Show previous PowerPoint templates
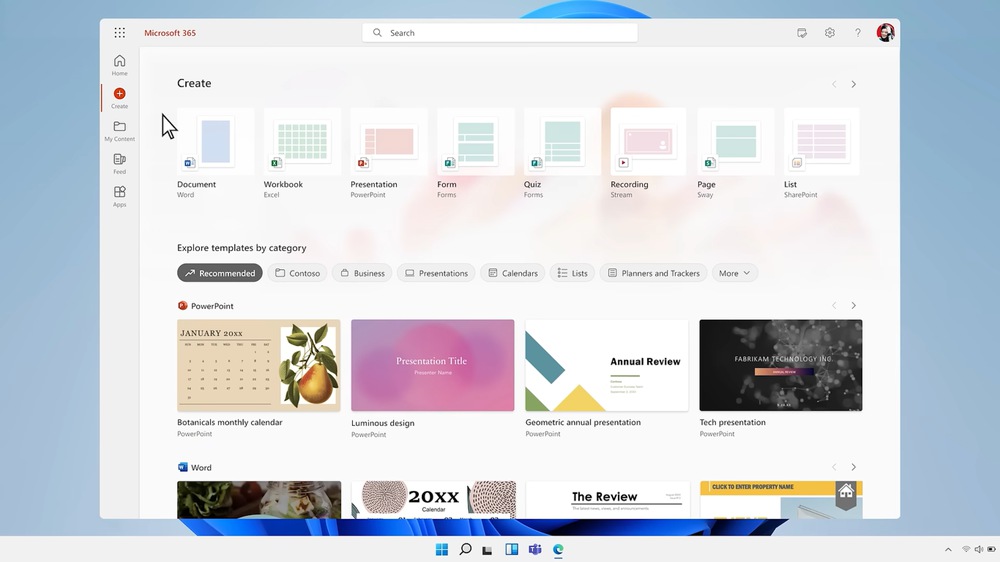Screen dimensions: 1000x562 pos(834,306)
